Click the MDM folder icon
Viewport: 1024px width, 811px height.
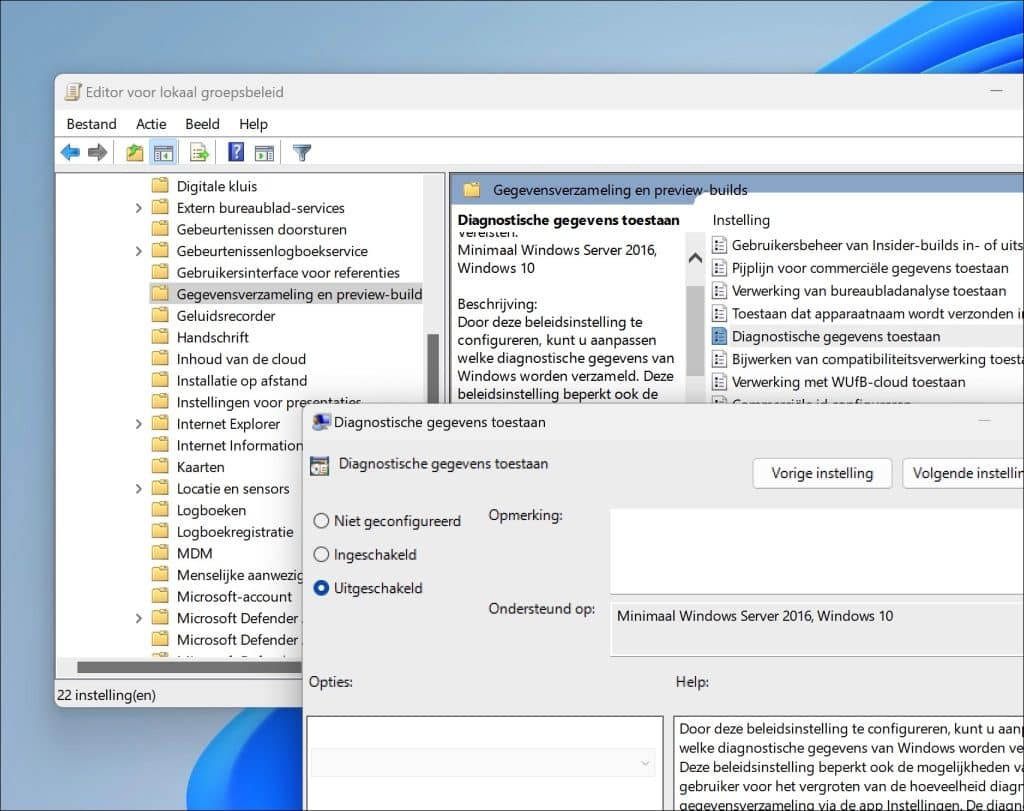pyautogui.click(x=160, y=552)
